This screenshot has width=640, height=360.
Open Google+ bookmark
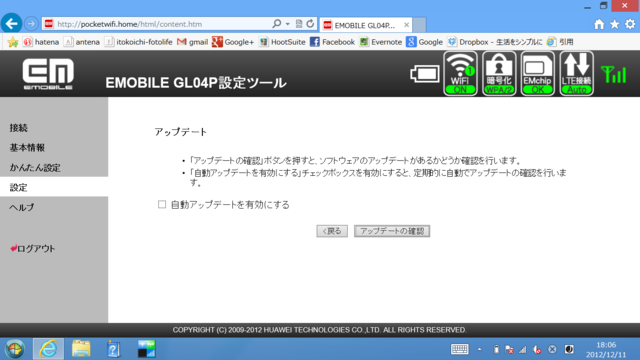[x=233, y=42]
